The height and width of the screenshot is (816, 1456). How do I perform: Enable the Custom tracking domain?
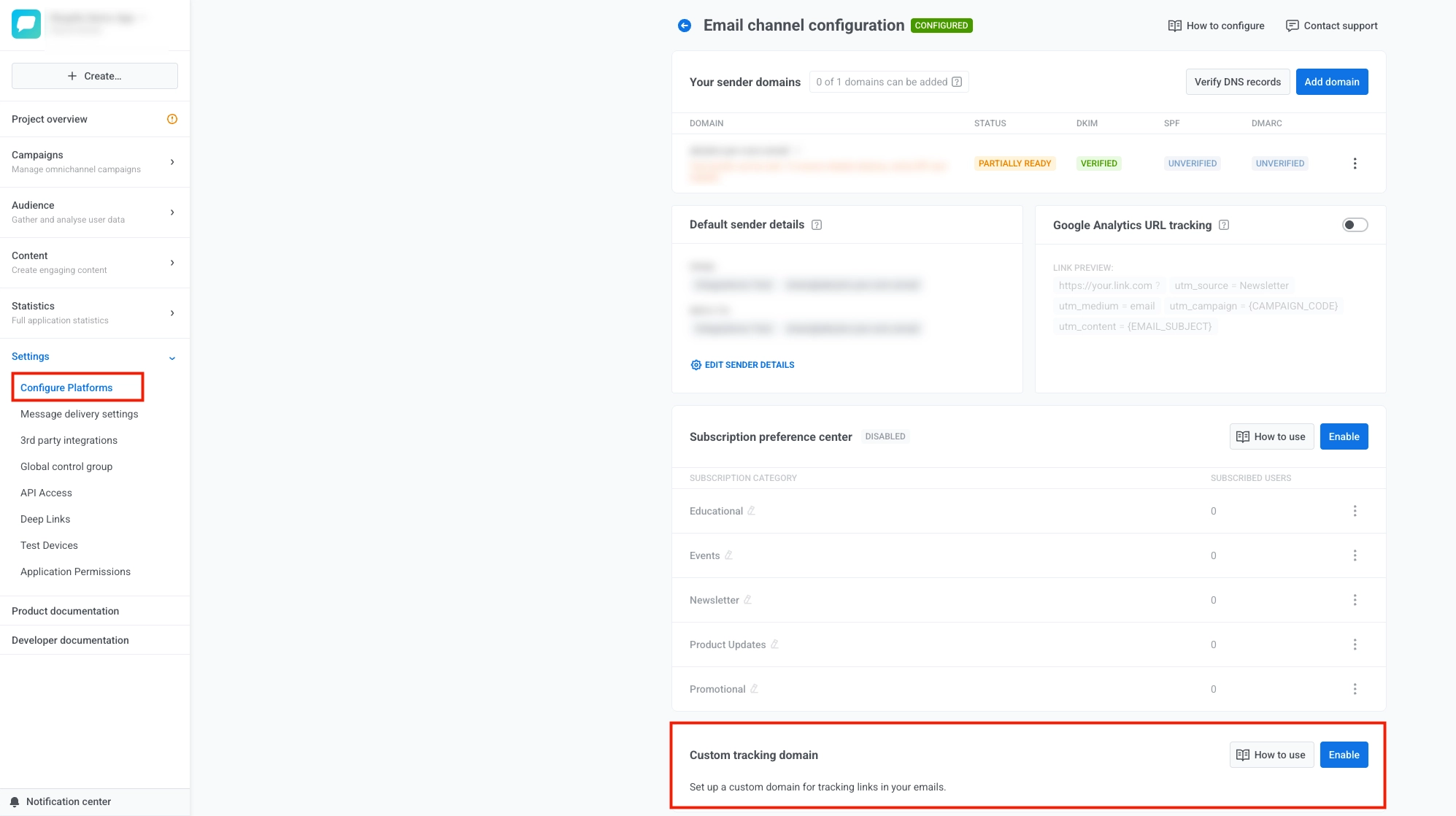point(1343,755)
